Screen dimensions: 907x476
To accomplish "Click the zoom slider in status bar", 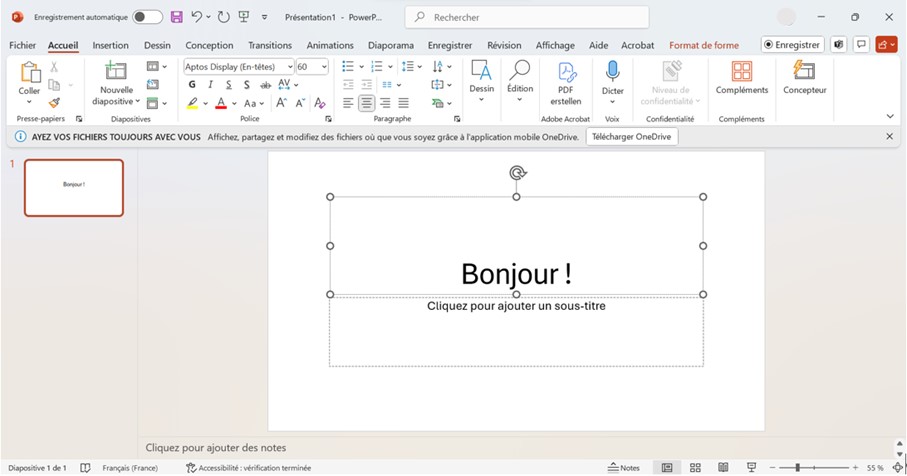I will [797, 468].
